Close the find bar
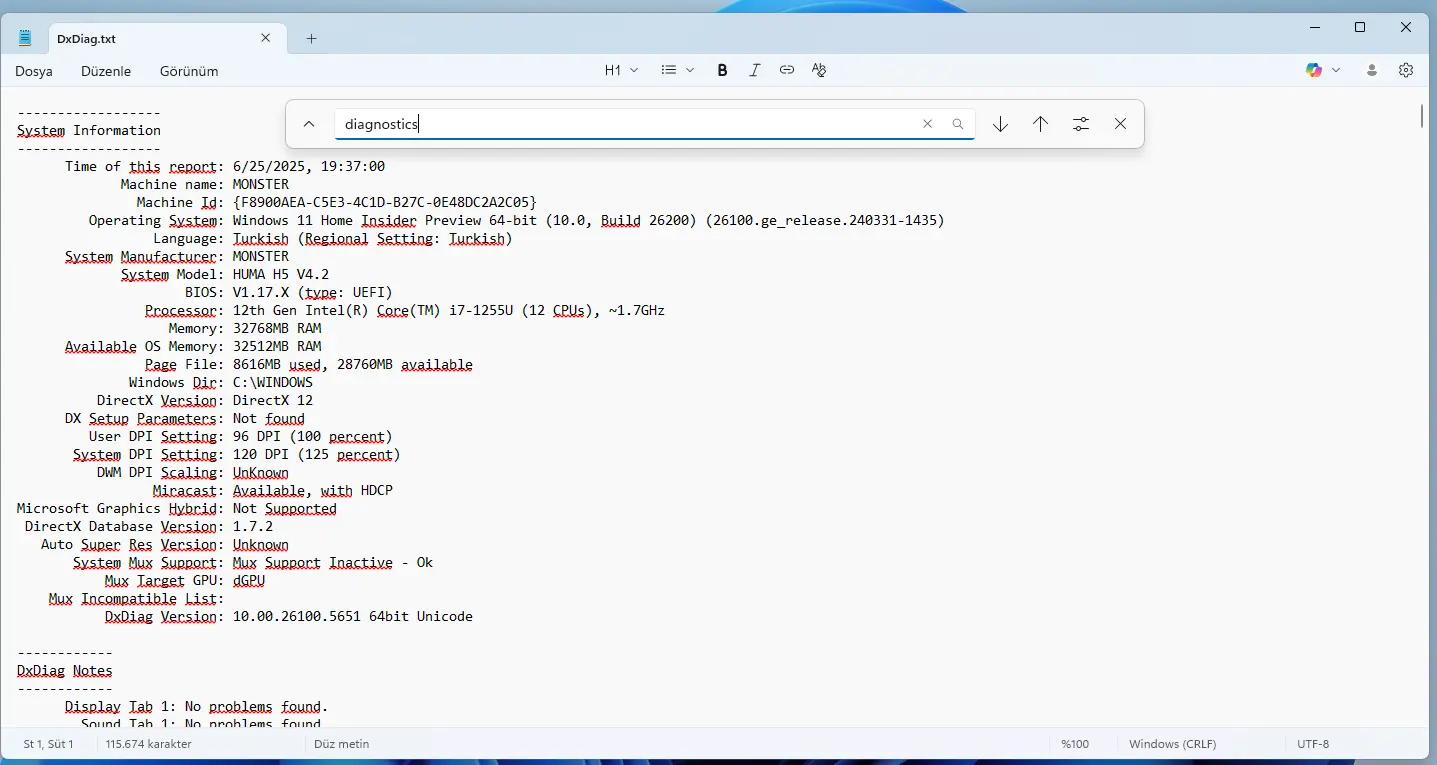The height and width of the screenshot is (765, 1437). [x=1120, y=124]
